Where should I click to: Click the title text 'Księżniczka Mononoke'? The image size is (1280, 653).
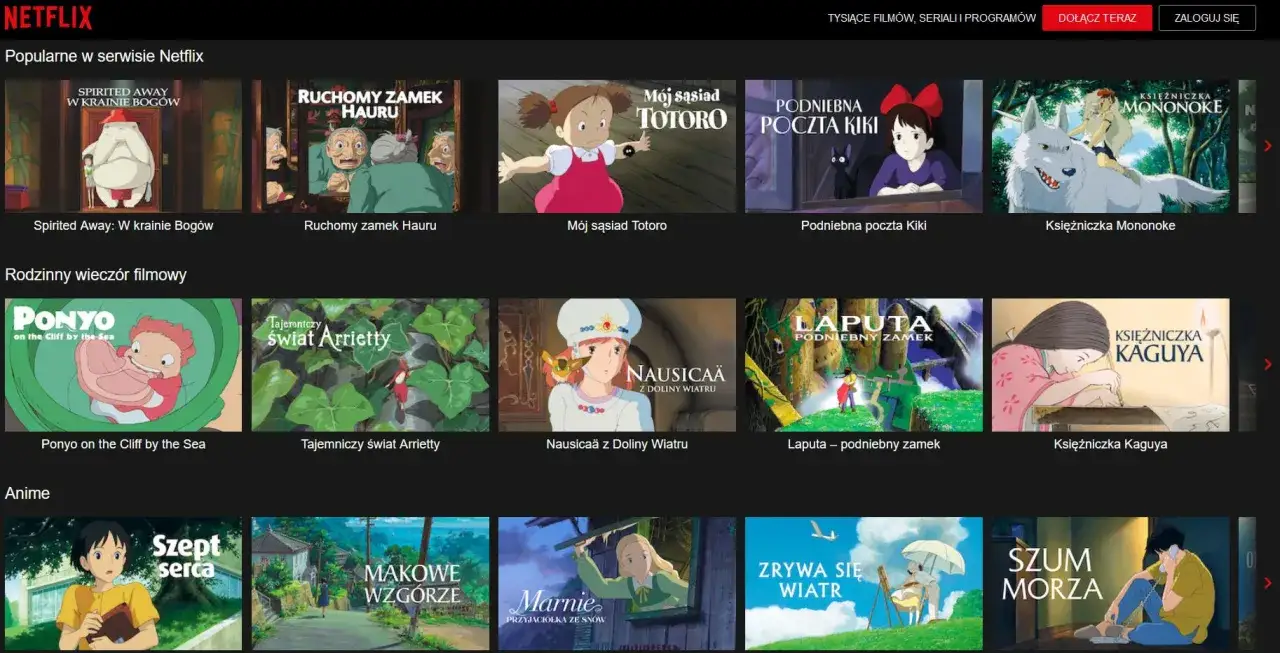[1111, 226]
